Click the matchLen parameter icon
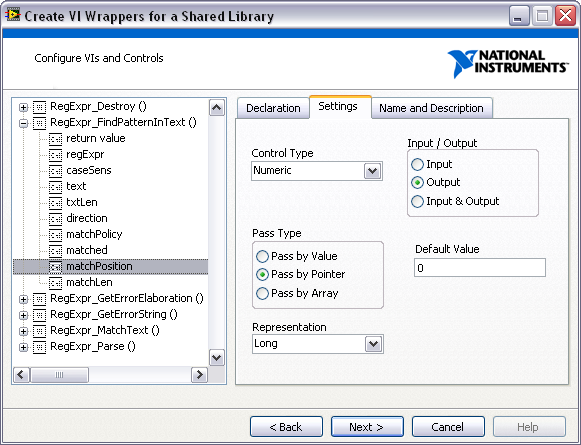This screenshot has height=445, width=581. 56,283
